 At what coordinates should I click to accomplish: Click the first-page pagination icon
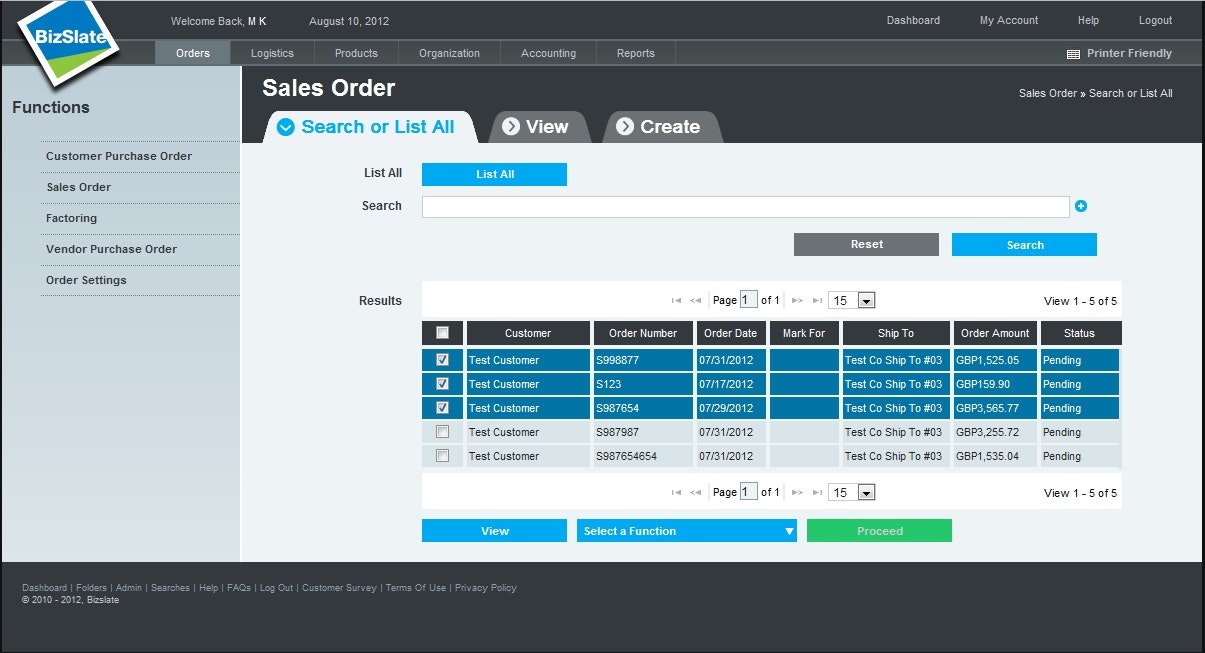coord(678,300)
